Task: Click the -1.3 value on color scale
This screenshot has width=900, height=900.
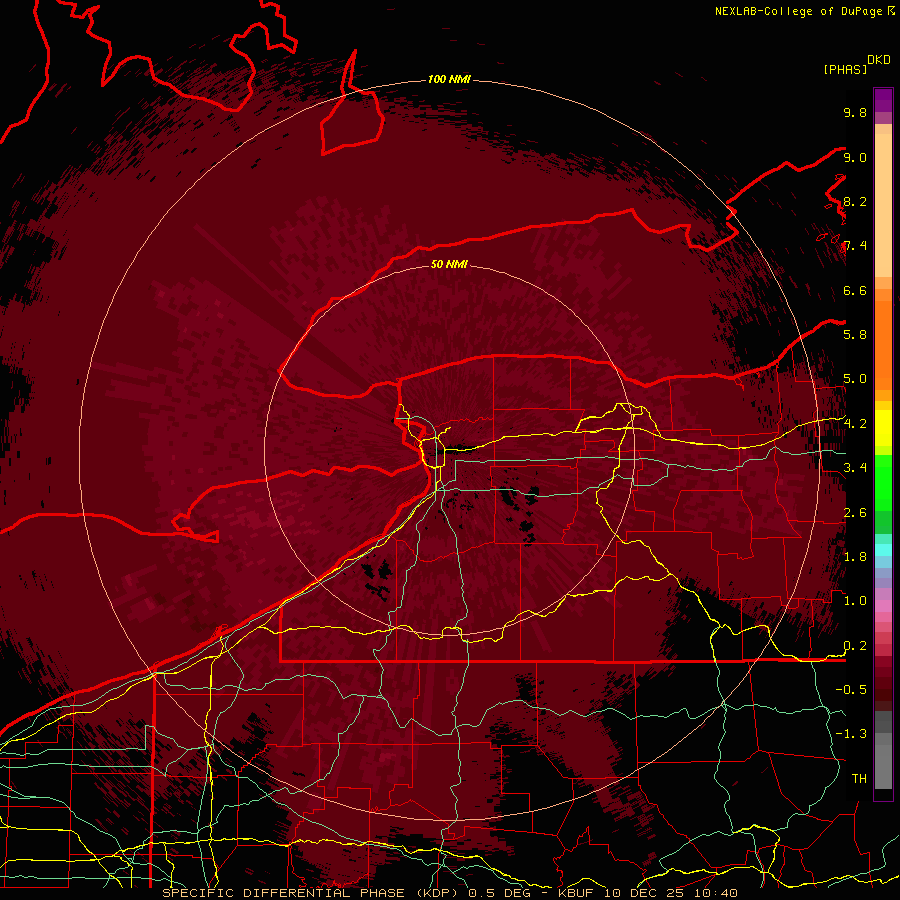Action: tap(851, 734)
